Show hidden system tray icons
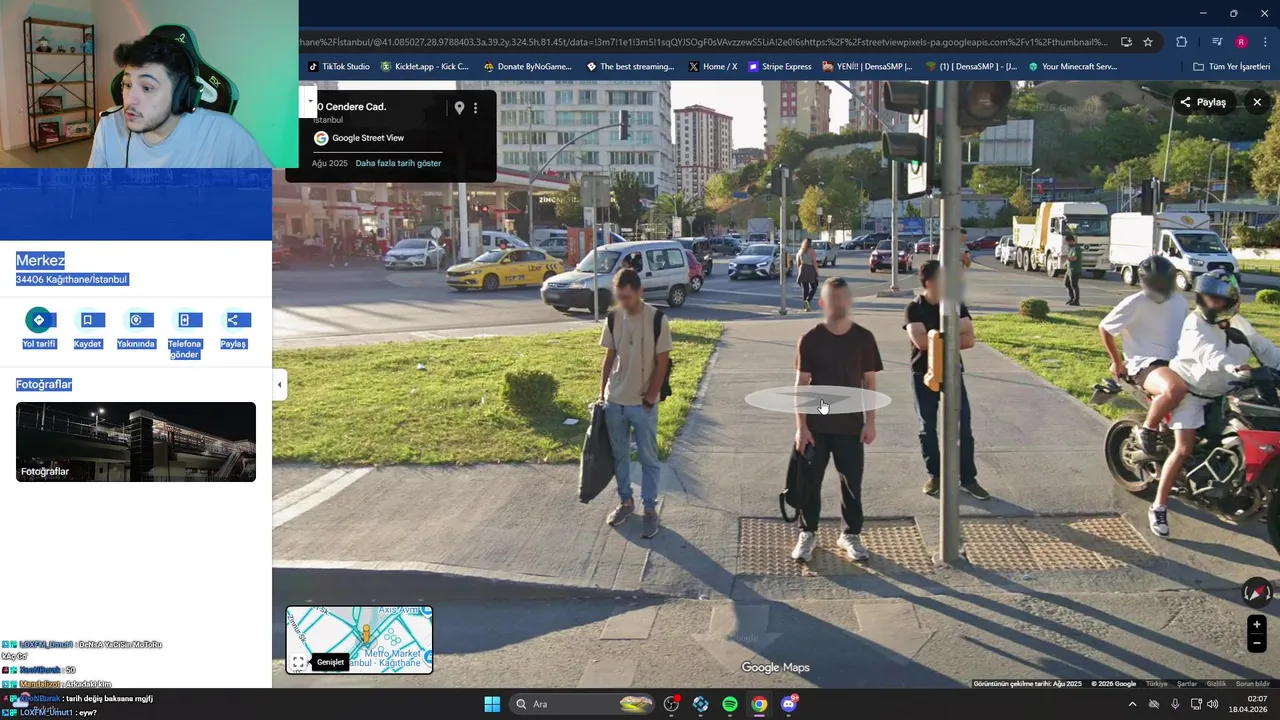The width and height of the screenshot is (1280, 720). [1132, 704]
